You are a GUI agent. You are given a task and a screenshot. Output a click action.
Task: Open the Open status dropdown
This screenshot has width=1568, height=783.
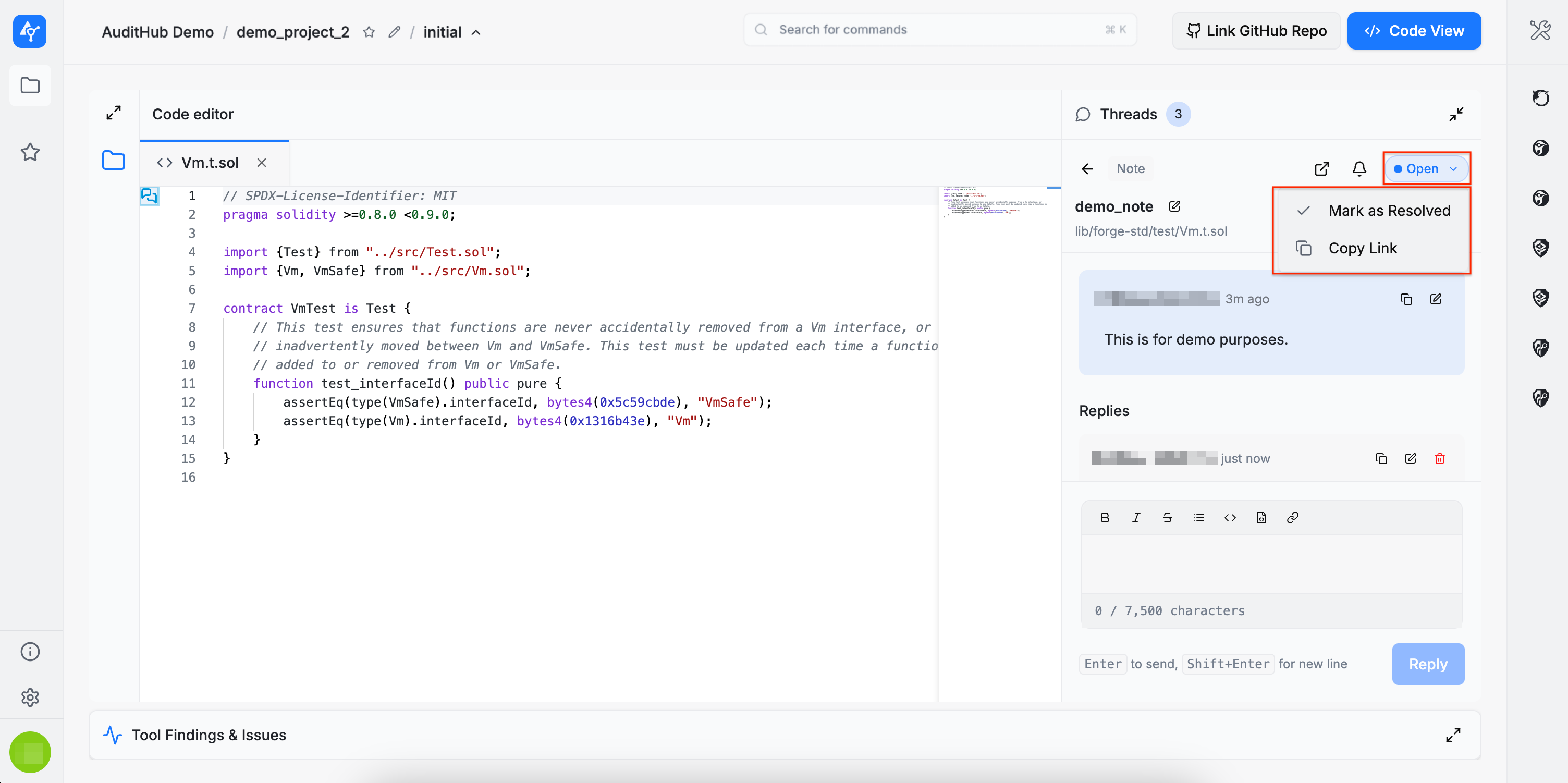(1426, 169)
